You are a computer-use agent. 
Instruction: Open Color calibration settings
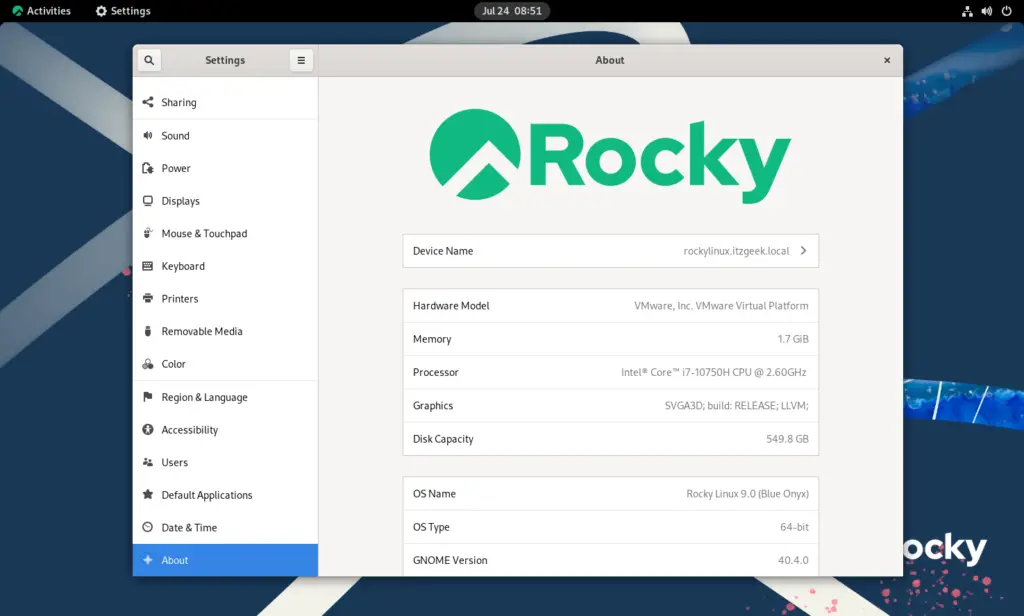175,364
